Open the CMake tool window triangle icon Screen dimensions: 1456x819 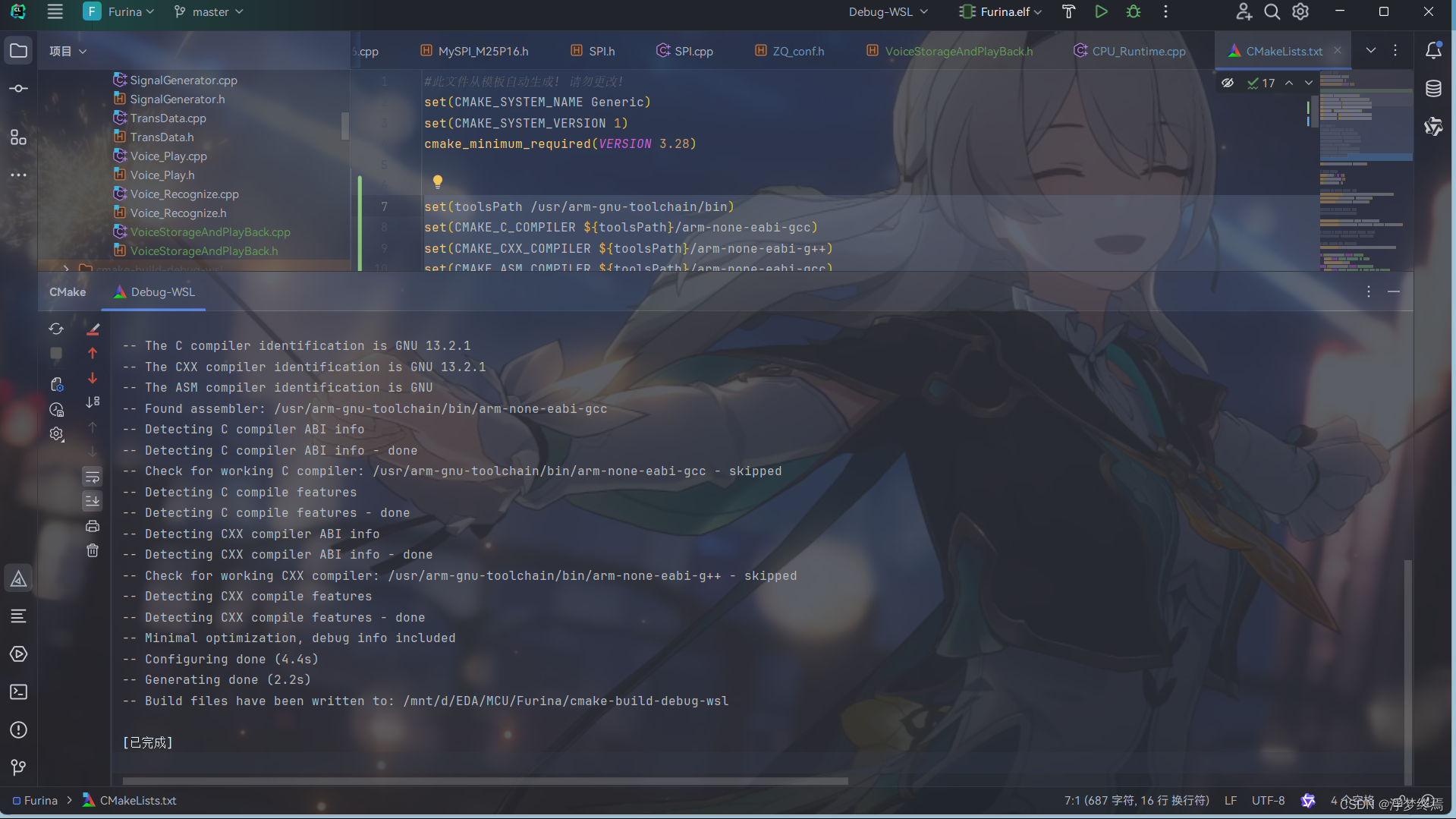tap(18, 579)
